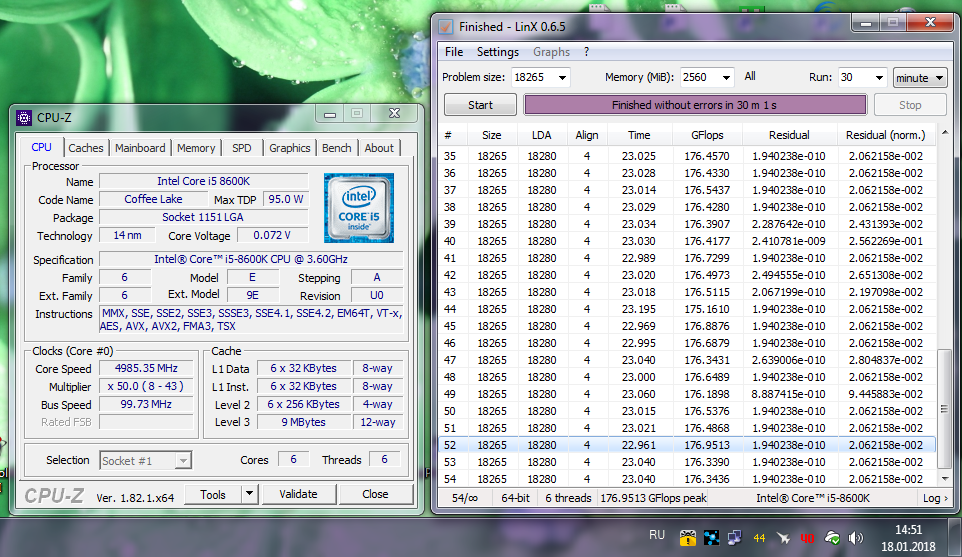This screenshot has height=557, width=962.
Task: Click the scrollbar up arrow in LinX results
Action: pyautogui.click(x=944, y=133)
